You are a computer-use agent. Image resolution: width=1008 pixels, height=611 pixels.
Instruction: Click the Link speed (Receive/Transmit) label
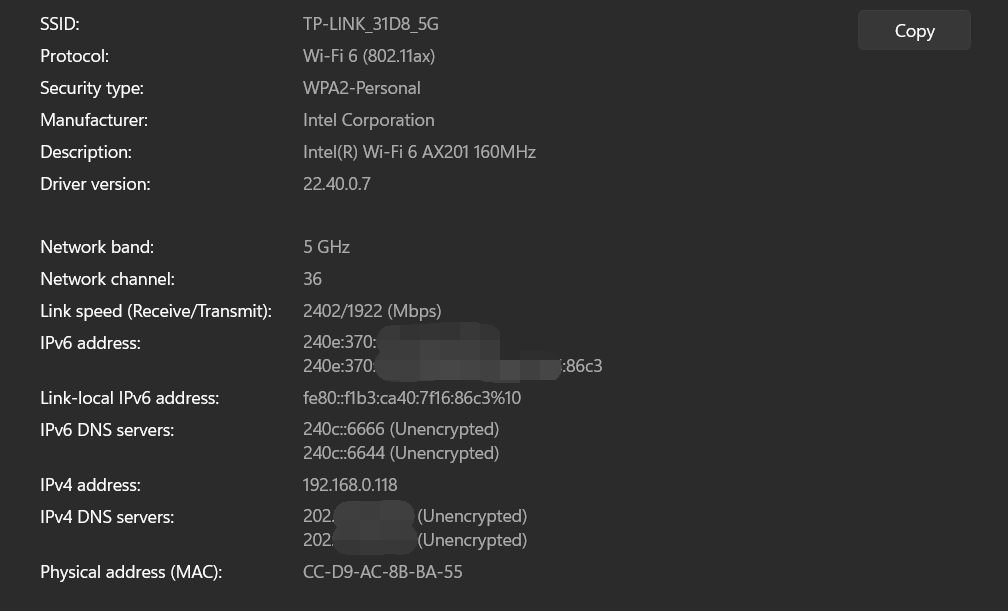point(156,311)
